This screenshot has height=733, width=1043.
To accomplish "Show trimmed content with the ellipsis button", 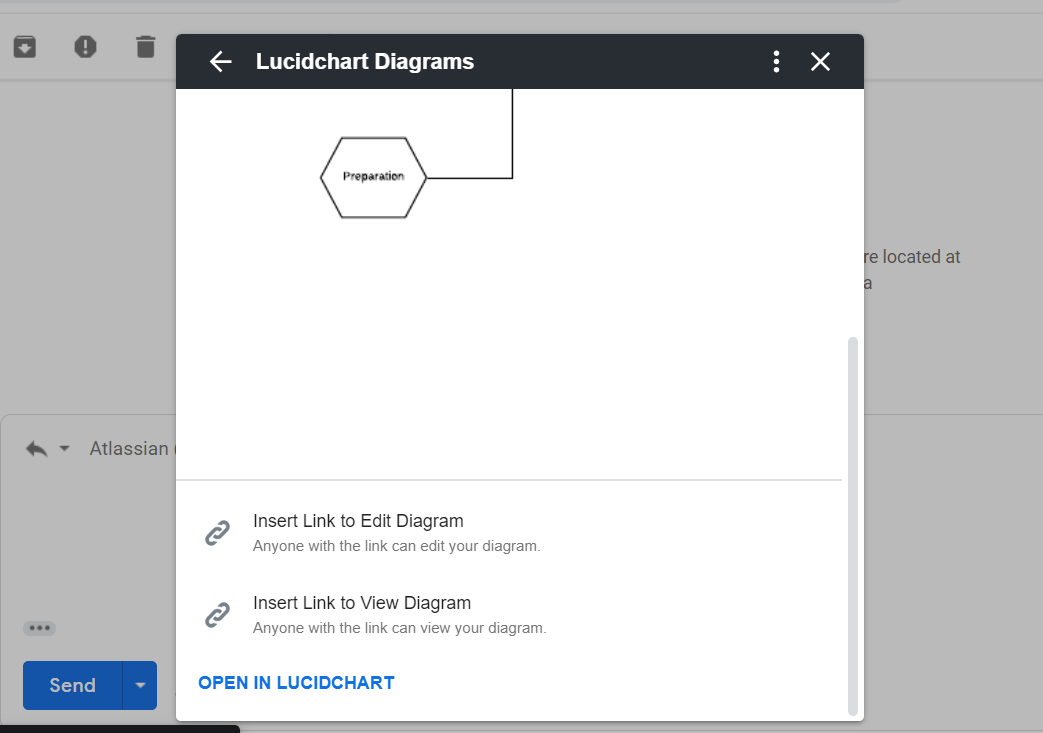I will pyautogui.click(x=39, y=628).
